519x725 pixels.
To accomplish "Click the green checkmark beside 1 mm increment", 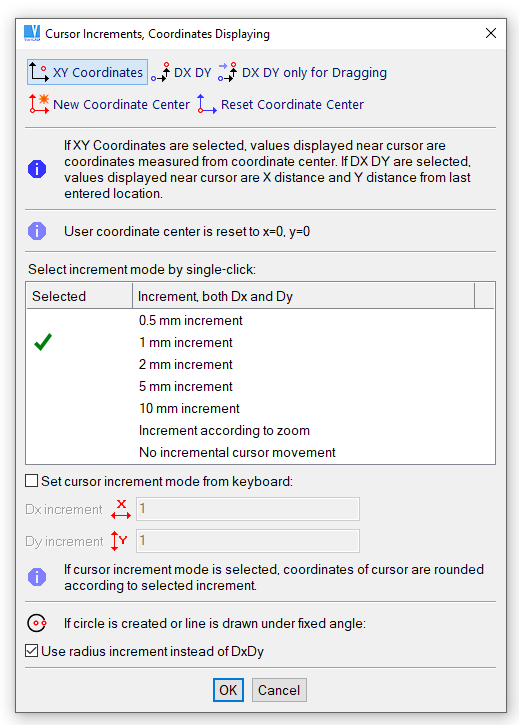I will [43, 342].
